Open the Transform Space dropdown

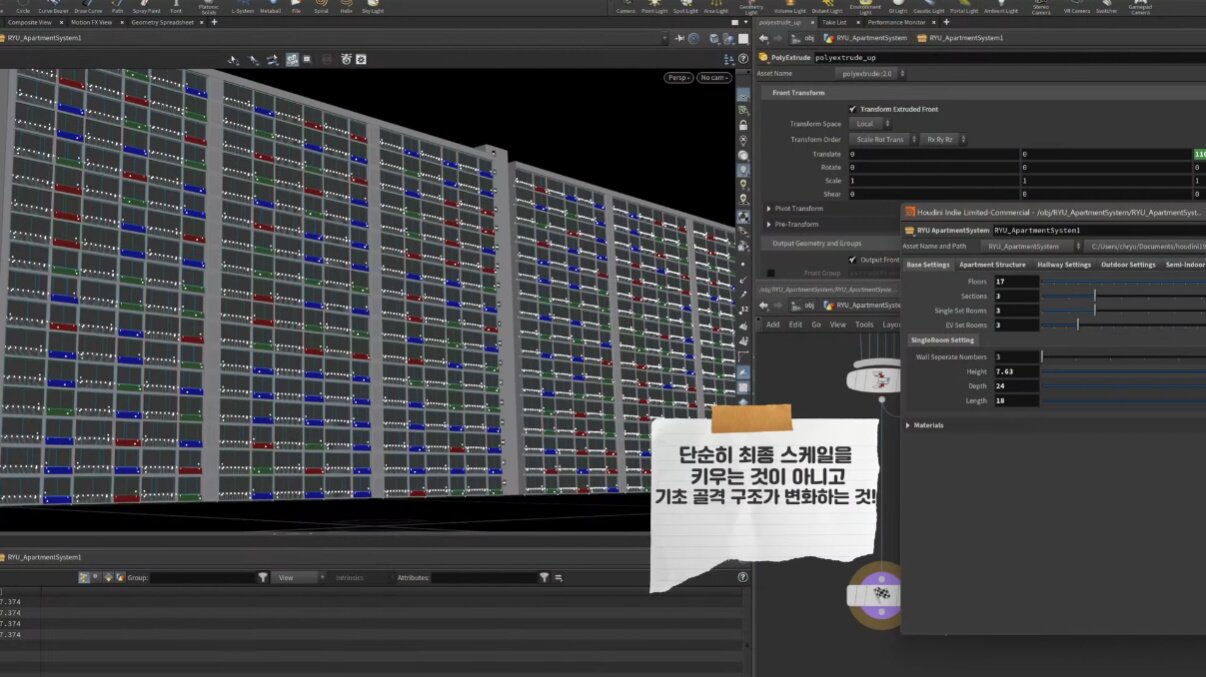(871, 124)
